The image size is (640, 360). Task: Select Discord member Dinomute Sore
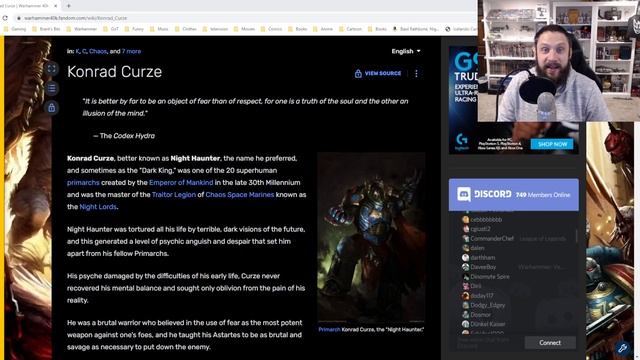click(486, 276)
